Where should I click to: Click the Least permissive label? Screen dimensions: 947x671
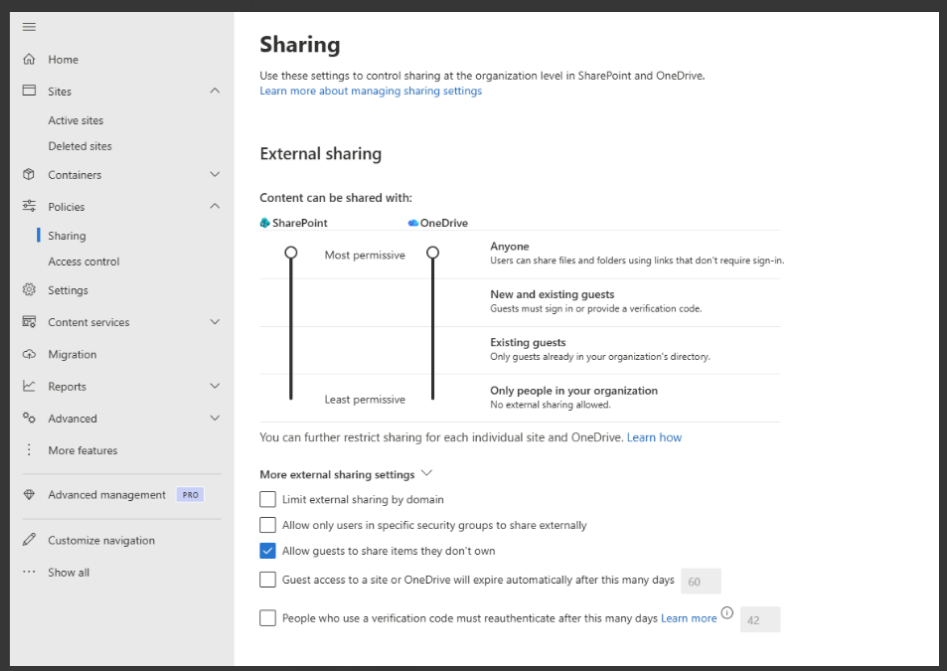pos(365,399)
